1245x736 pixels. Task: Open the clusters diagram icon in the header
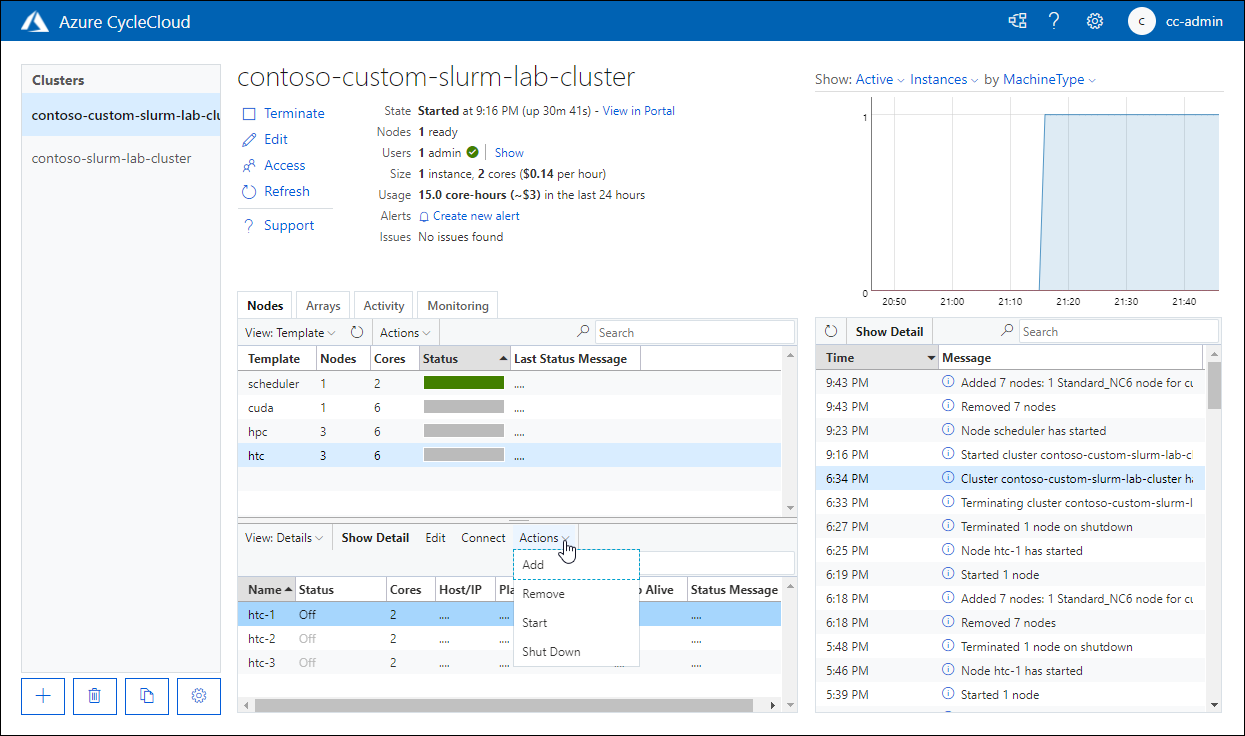click(x=1017, y=20)
